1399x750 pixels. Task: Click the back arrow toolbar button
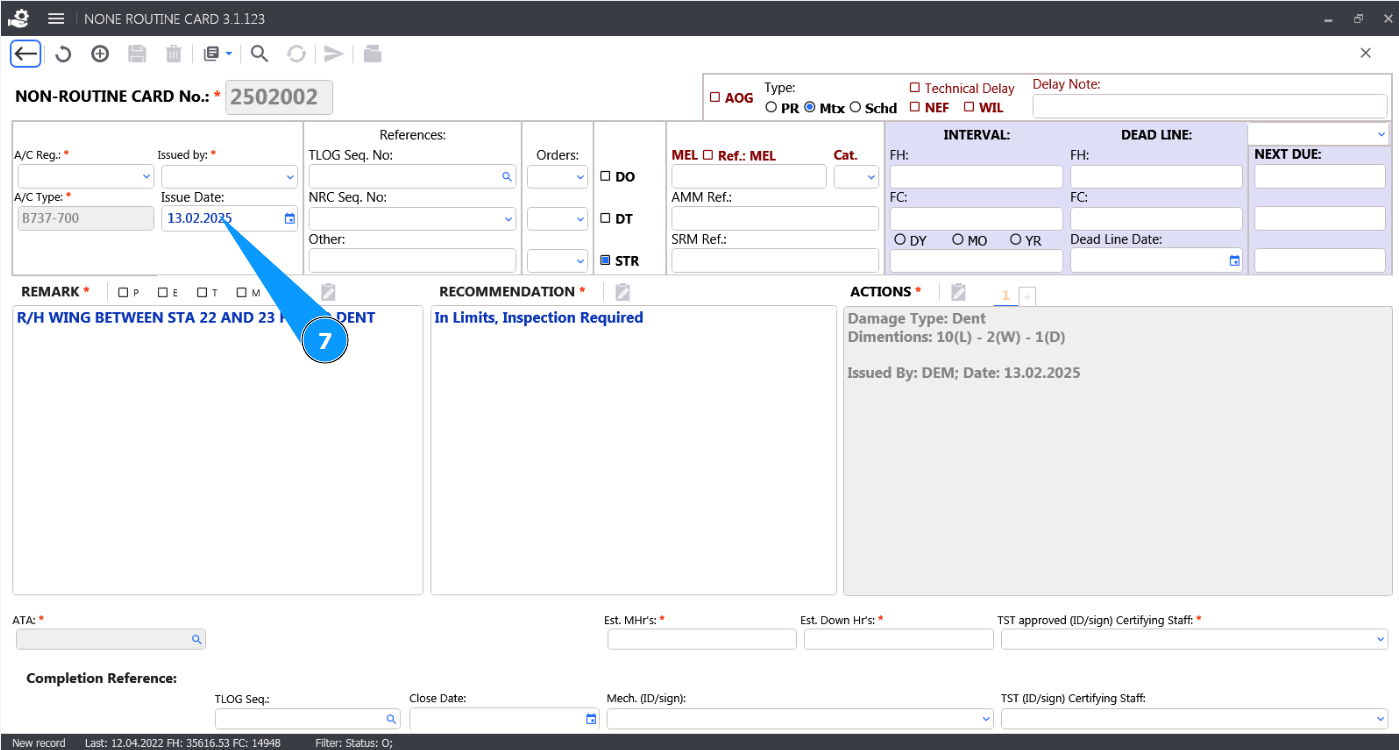[26, 54]
